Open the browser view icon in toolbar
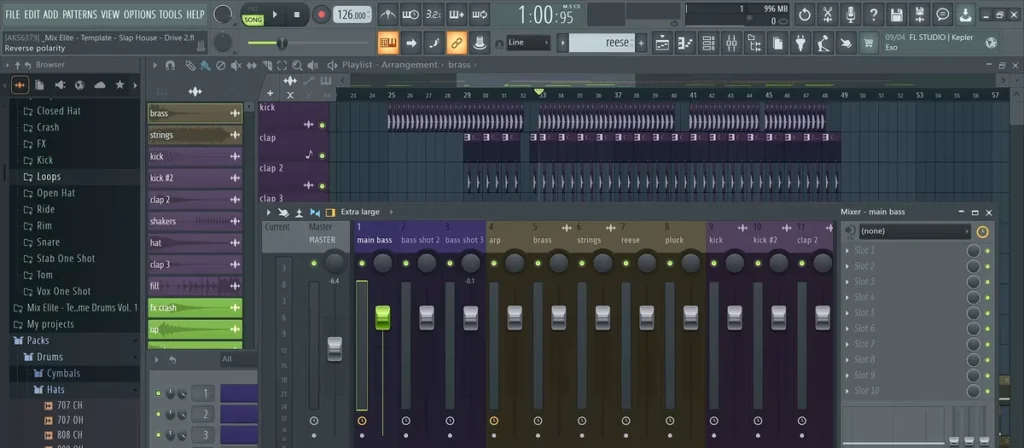This screenshot has height=448, width=1024. [x=754, y=43]
